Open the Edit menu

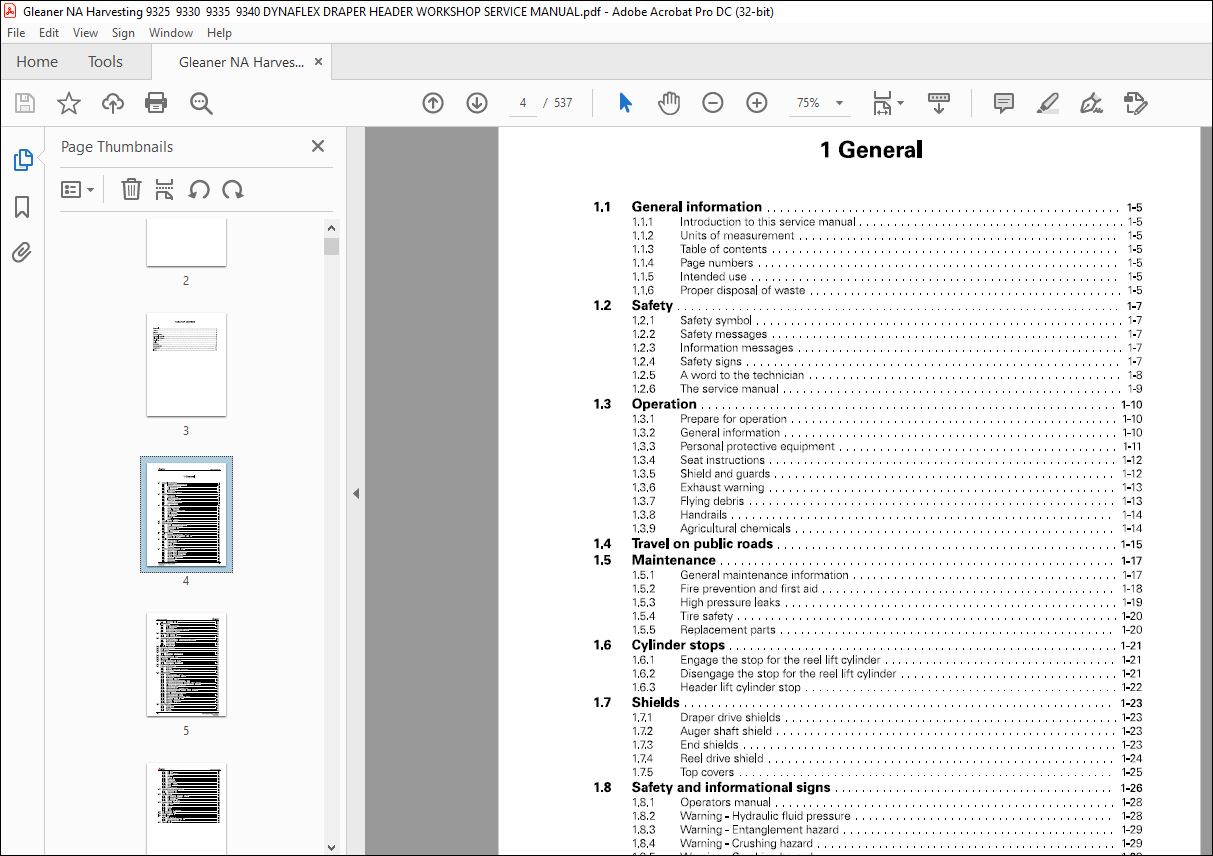pyautogui.click(x=50, y=33)
